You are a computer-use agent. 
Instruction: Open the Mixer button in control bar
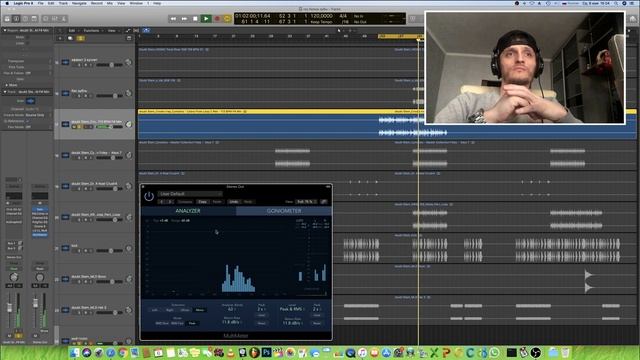tap(55, 19)
